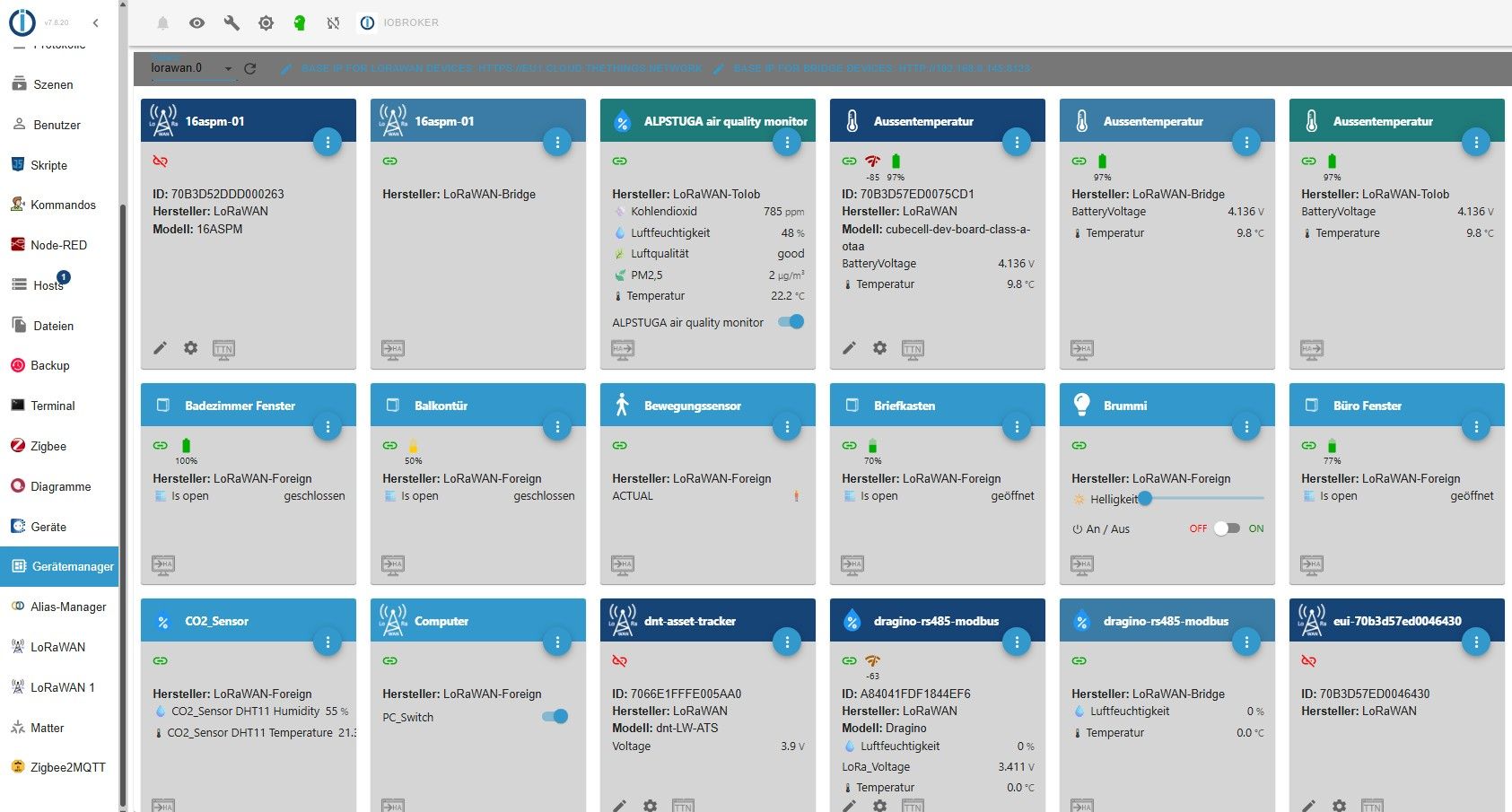Go to Skripte in the sidebar
1512x812 pixels.
pyautogui.click(x=59, y=165)
